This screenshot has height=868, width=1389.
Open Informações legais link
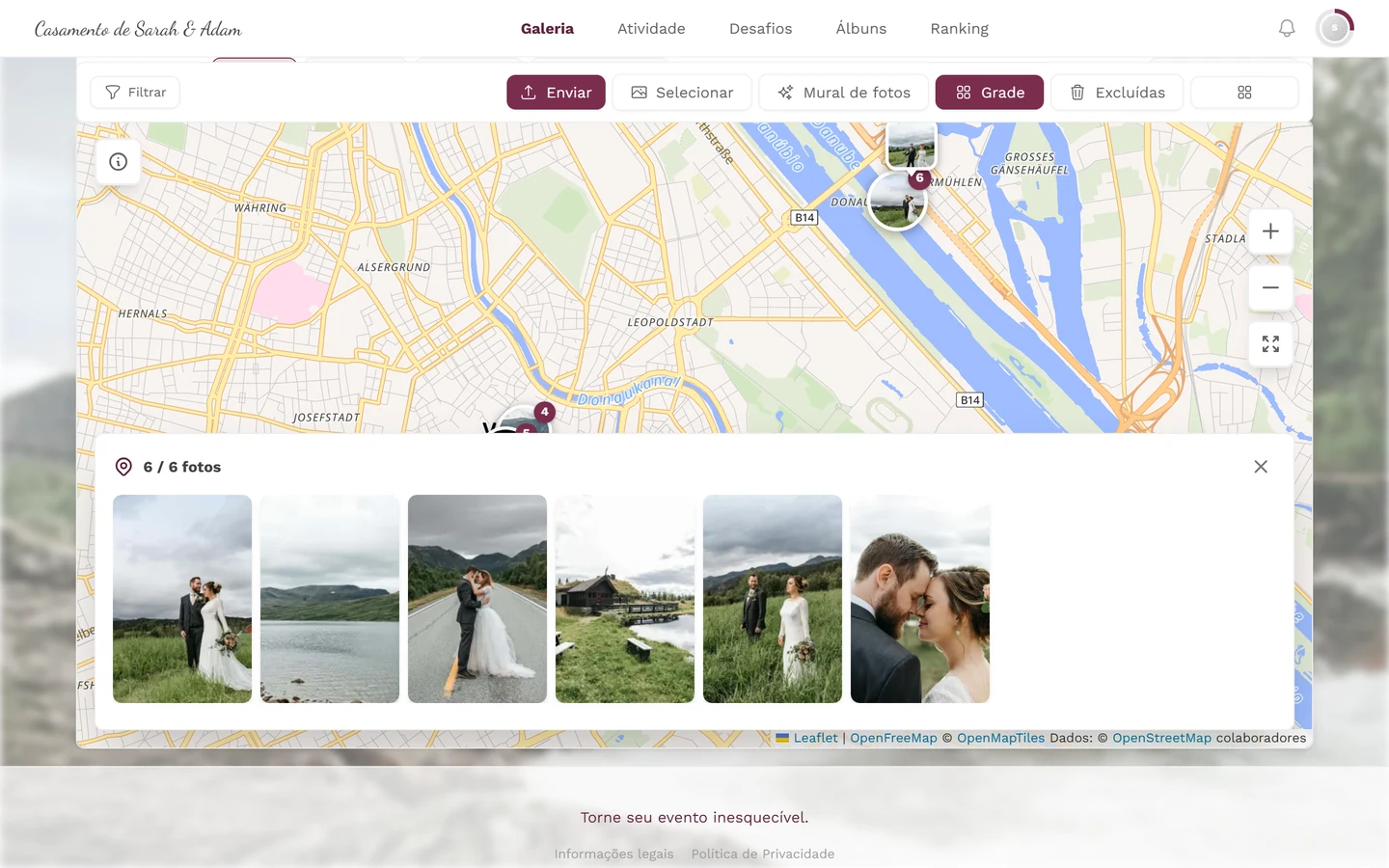tap(613, 854)
